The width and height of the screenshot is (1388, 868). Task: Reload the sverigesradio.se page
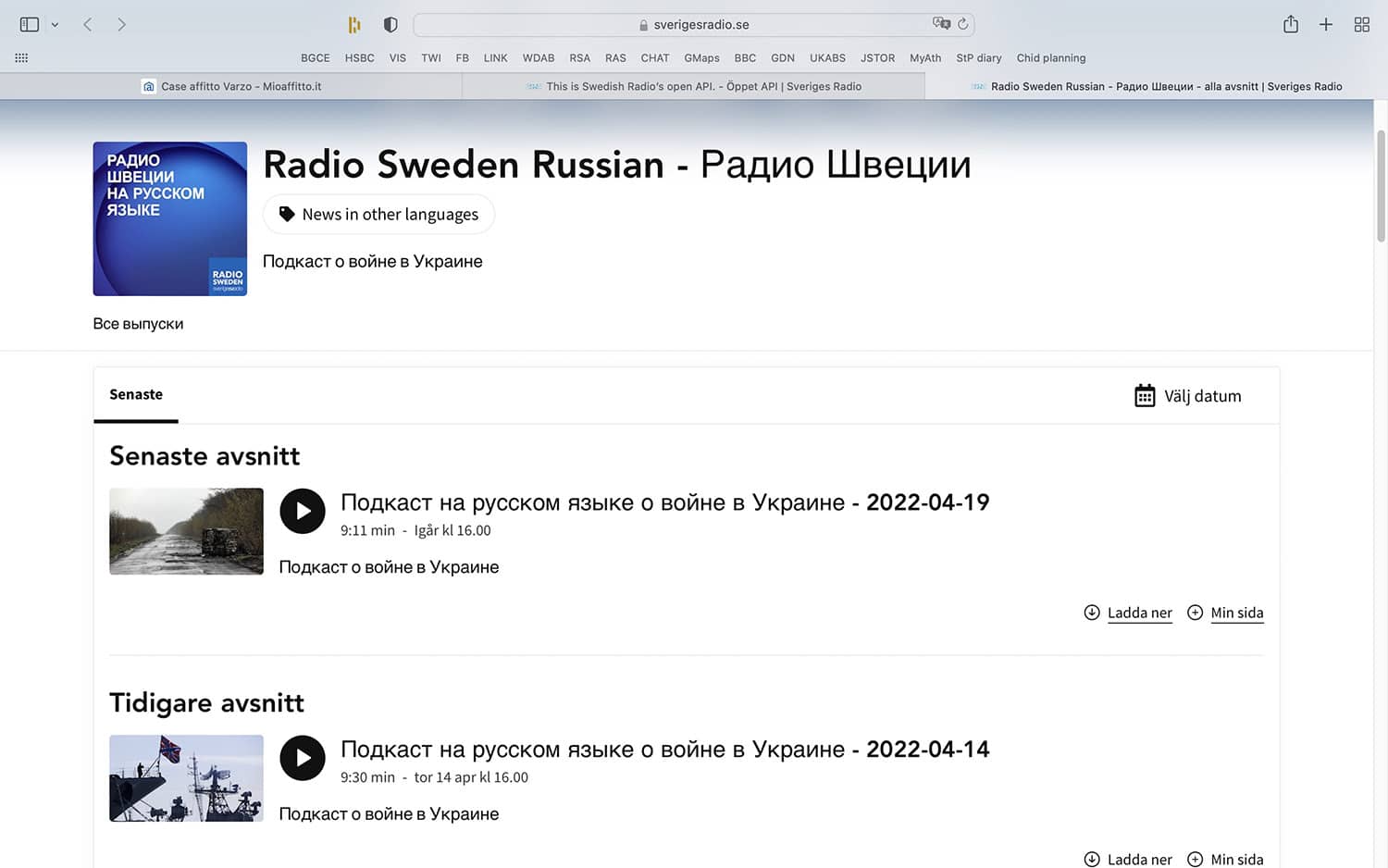click(963, 24)
